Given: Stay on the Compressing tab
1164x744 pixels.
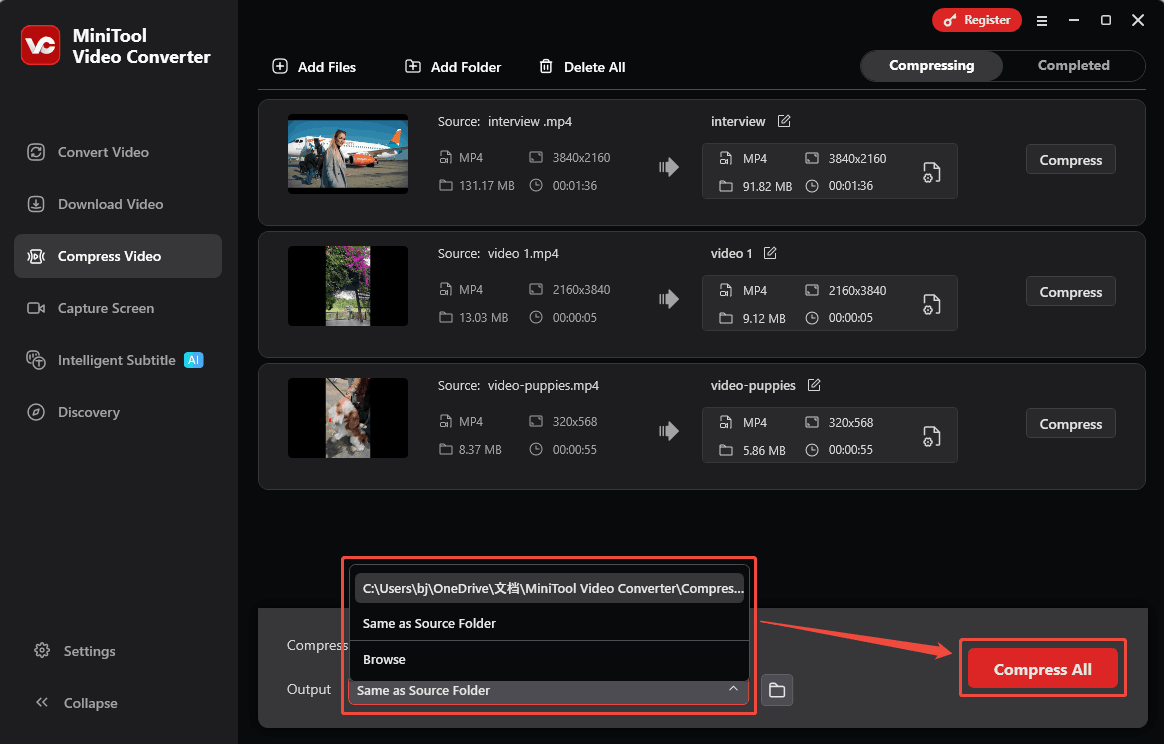Looking at the screenshot, I should (x=930, y=65).
